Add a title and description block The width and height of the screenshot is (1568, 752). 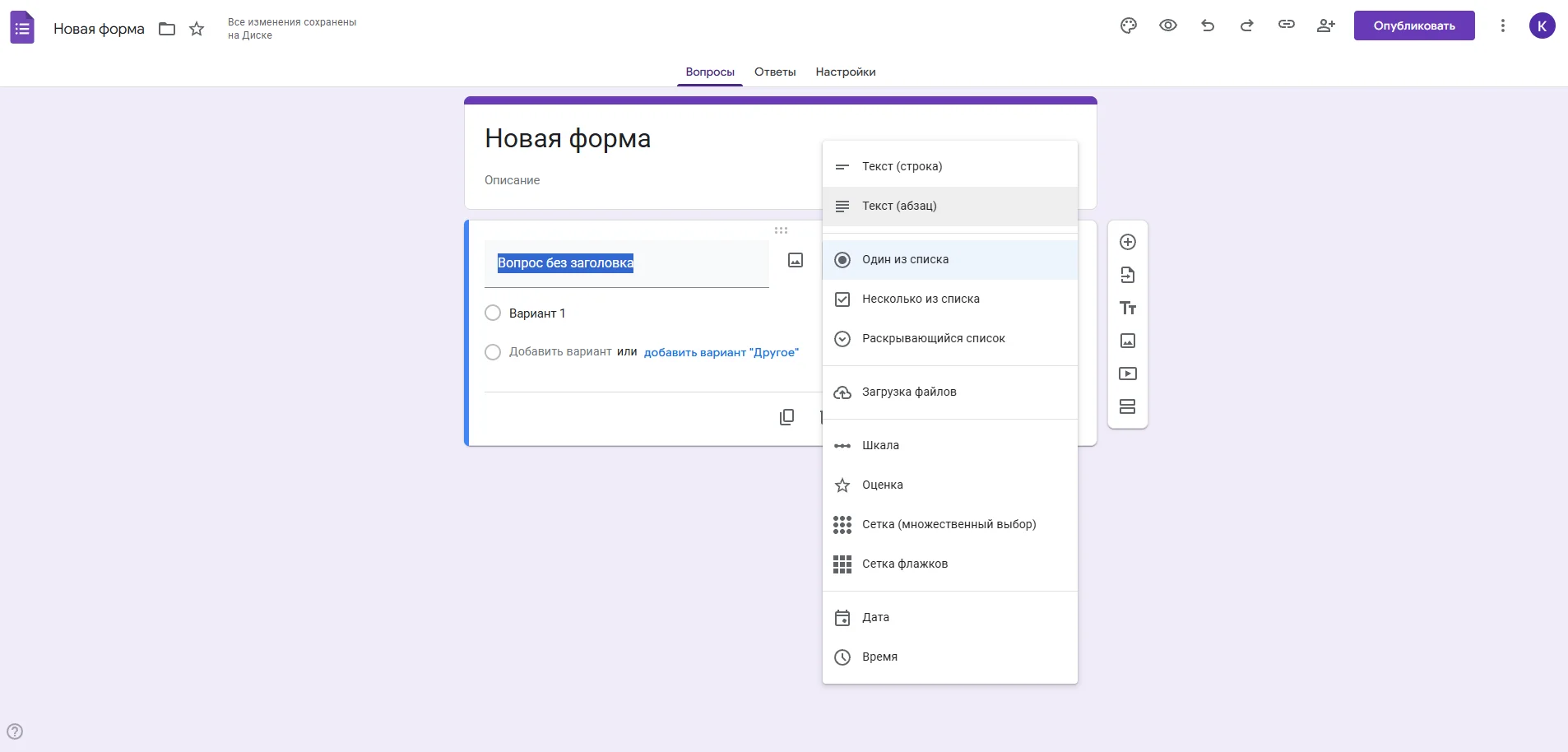[1128, 308]
